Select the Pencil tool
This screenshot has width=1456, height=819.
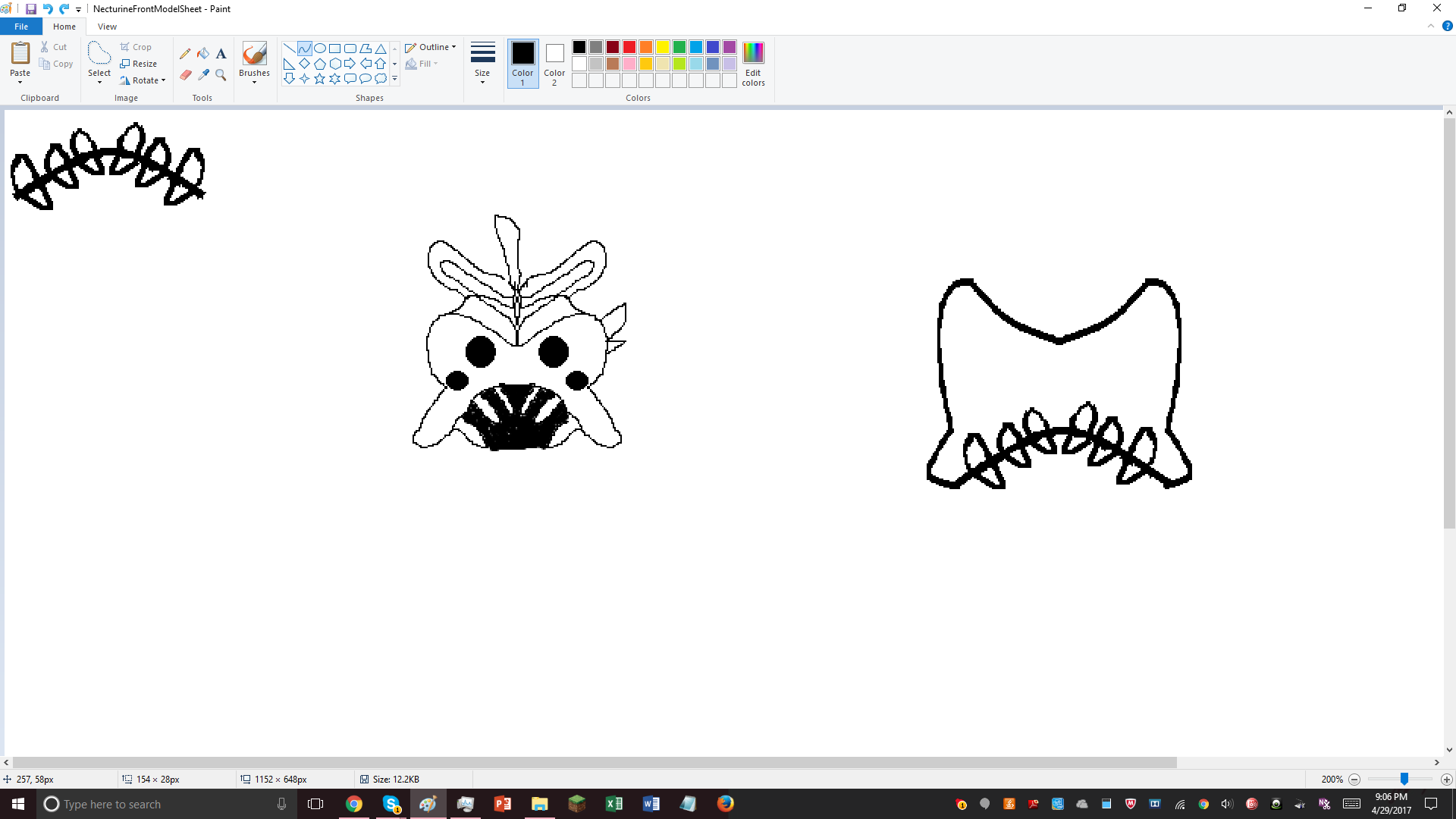185,54
